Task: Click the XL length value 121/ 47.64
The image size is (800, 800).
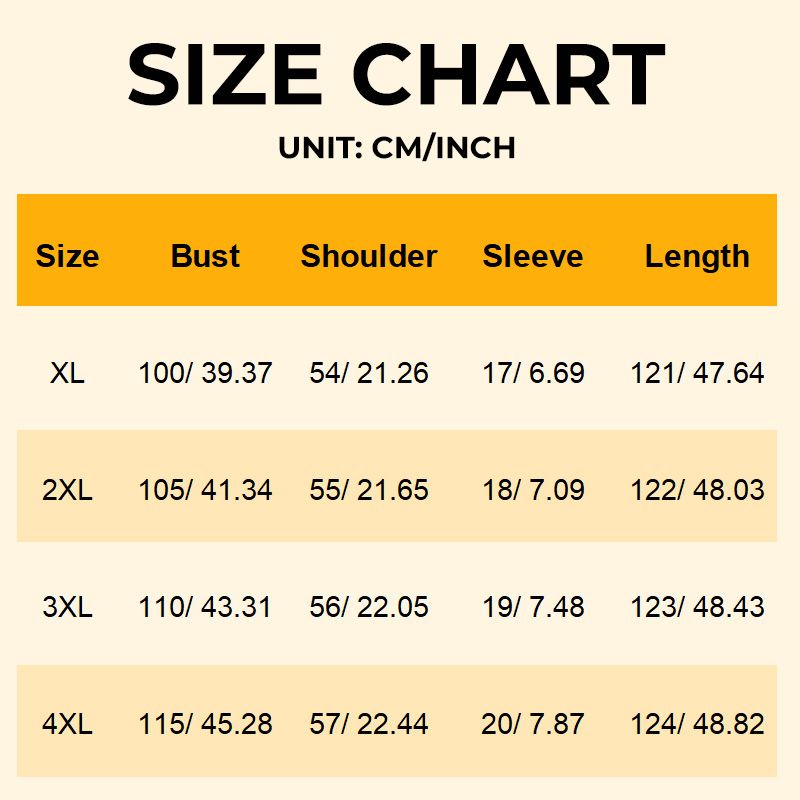Action: click(697, 374)
